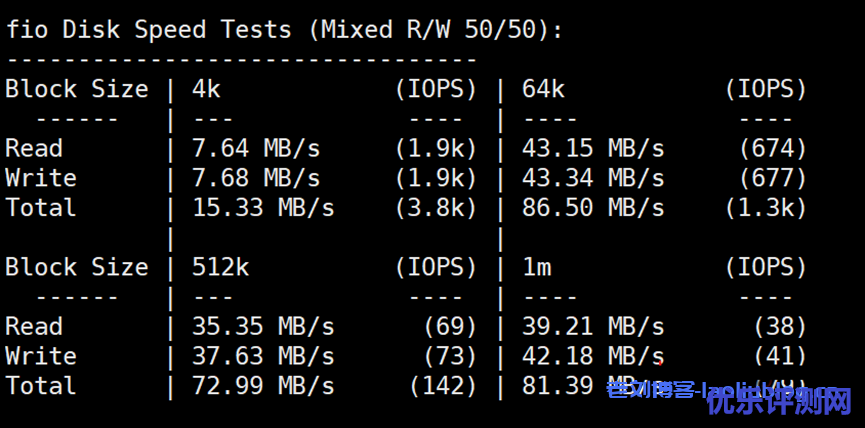Click the (142) IOPS total value

coord(443,386)
